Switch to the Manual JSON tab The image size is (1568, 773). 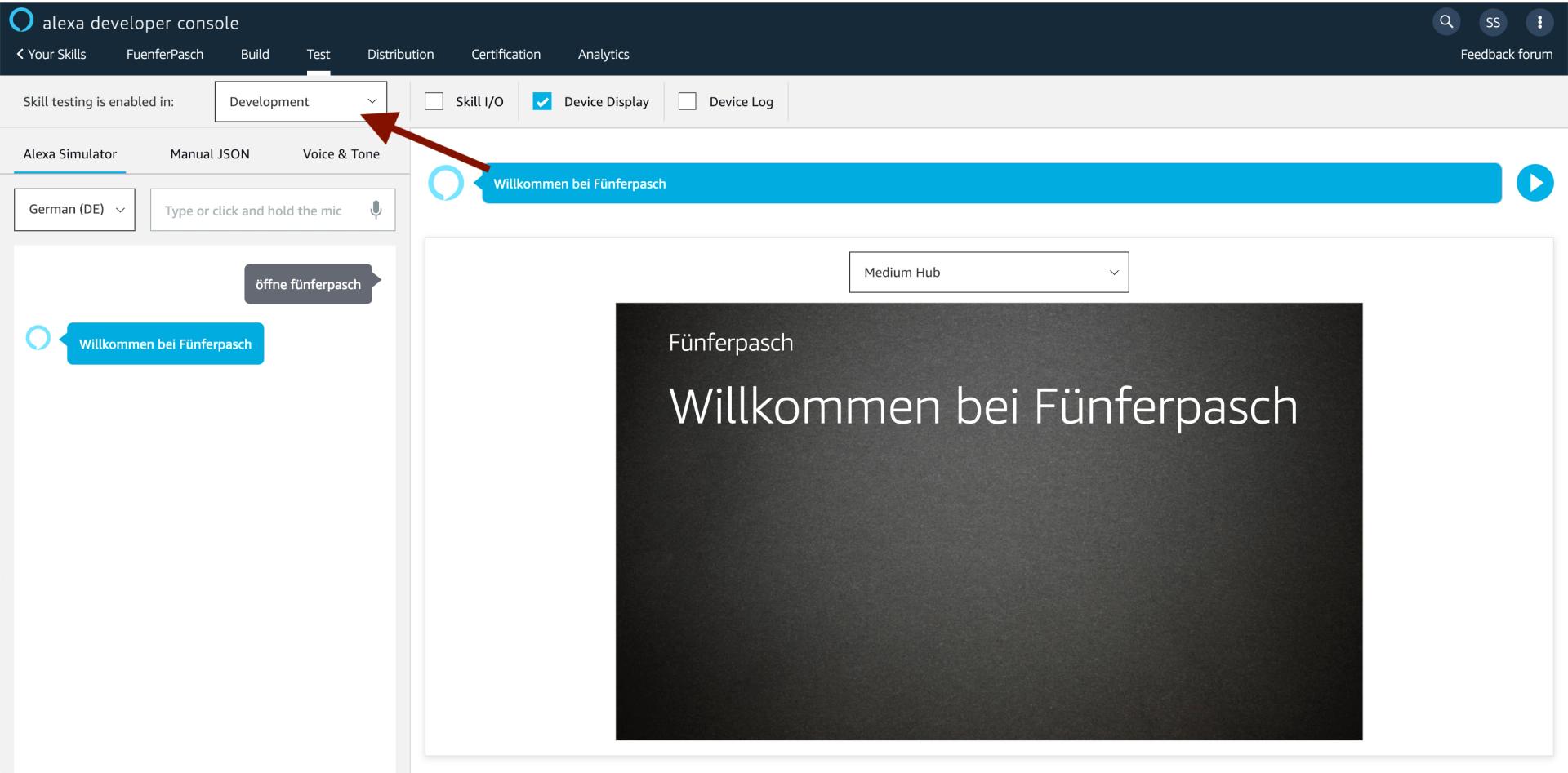(210, 154)
